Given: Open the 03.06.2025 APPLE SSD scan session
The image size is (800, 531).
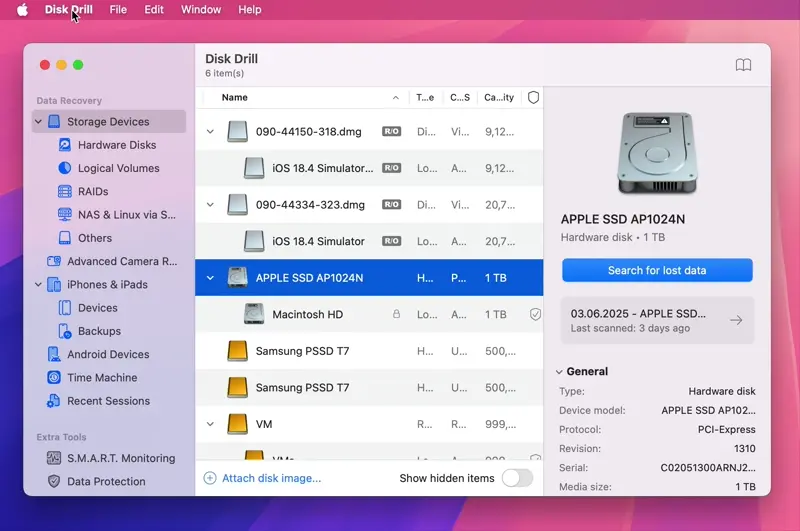Looking at the screenshot, I should [657, 320].
